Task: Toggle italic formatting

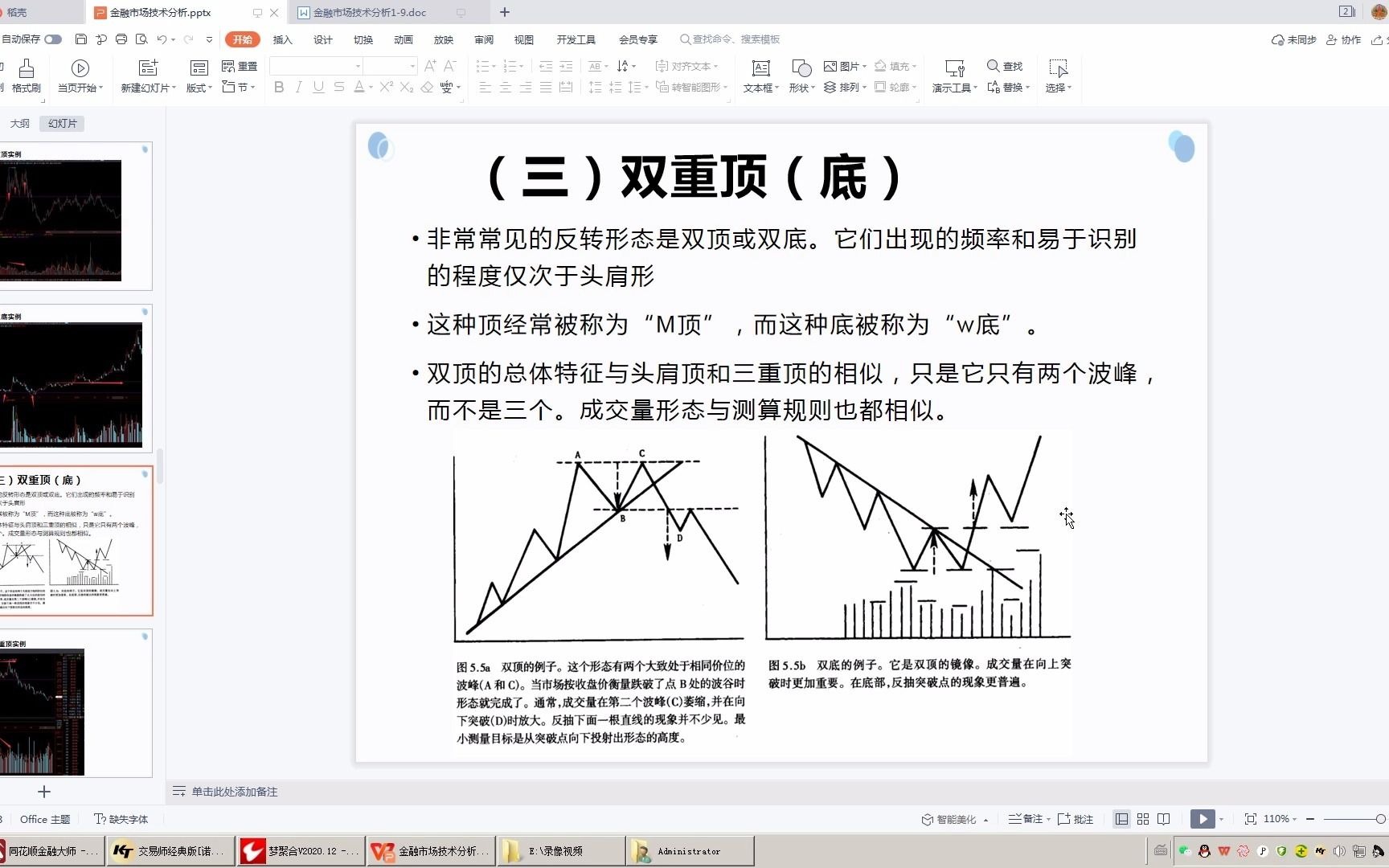Action: click(298, 87)
